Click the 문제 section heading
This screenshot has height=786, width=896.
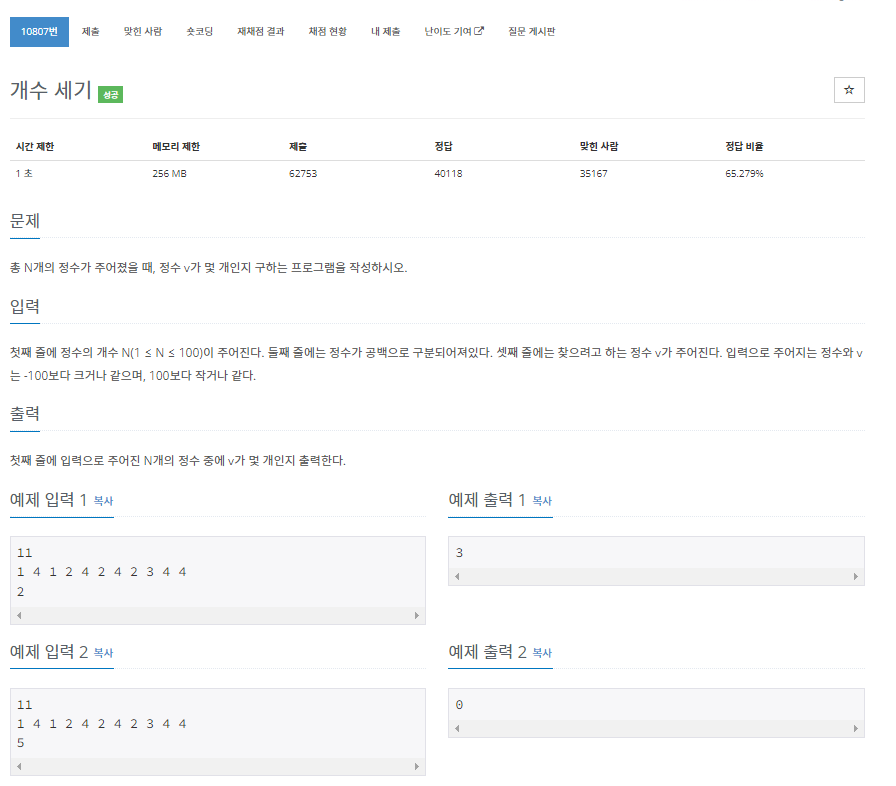pos(25,221)
